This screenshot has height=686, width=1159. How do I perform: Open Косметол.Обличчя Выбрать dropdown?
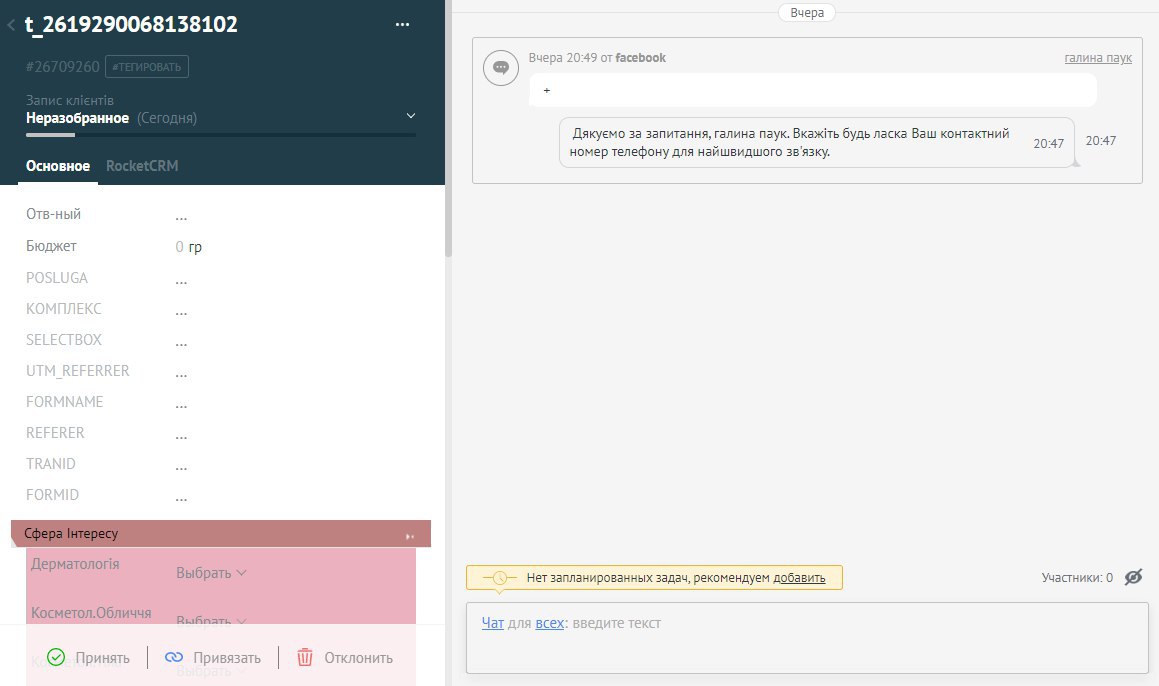click(x=211, y=622)
